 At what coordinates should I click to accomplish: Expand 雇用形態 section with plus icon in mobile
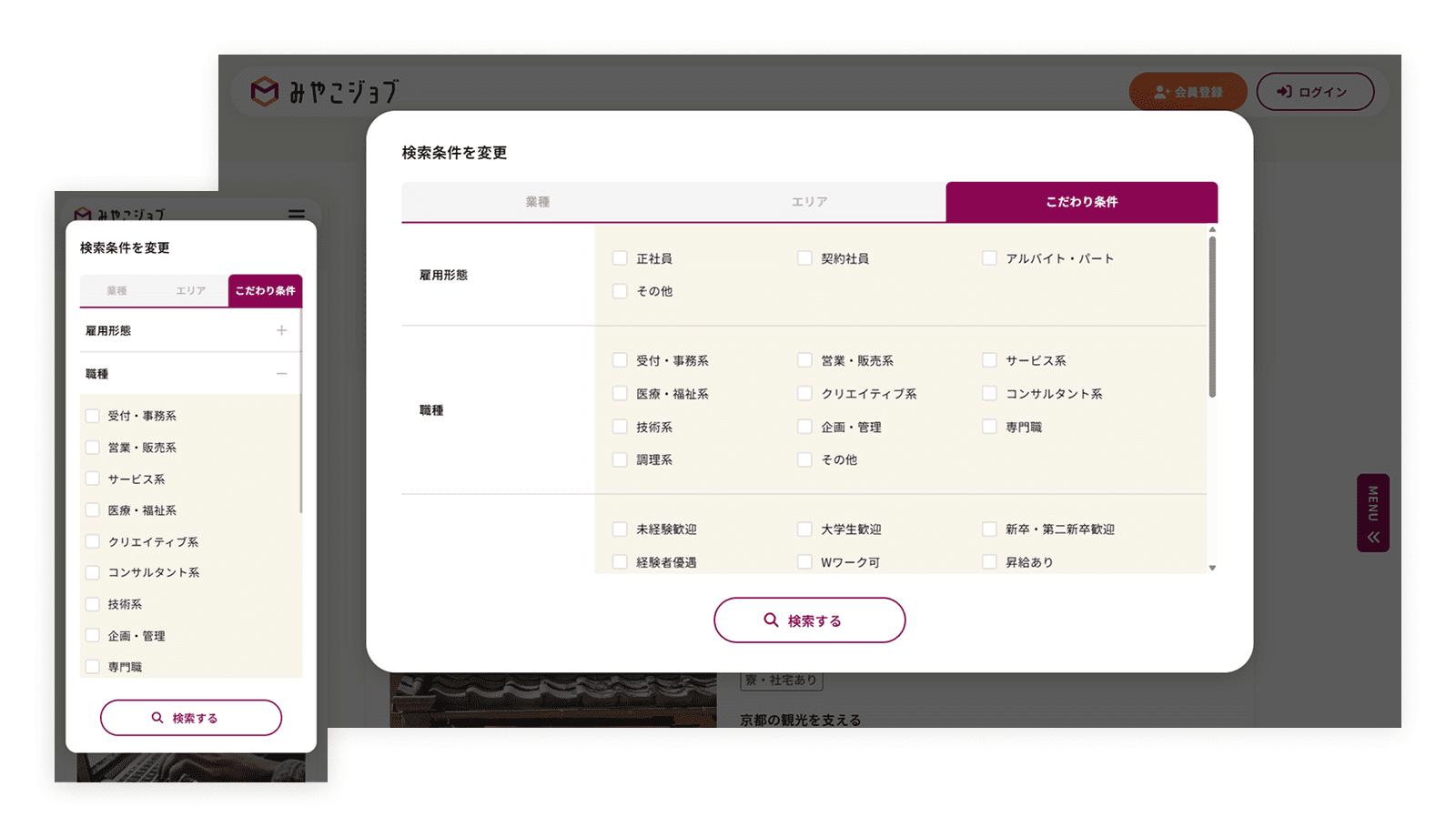click(x=281, y=330)
